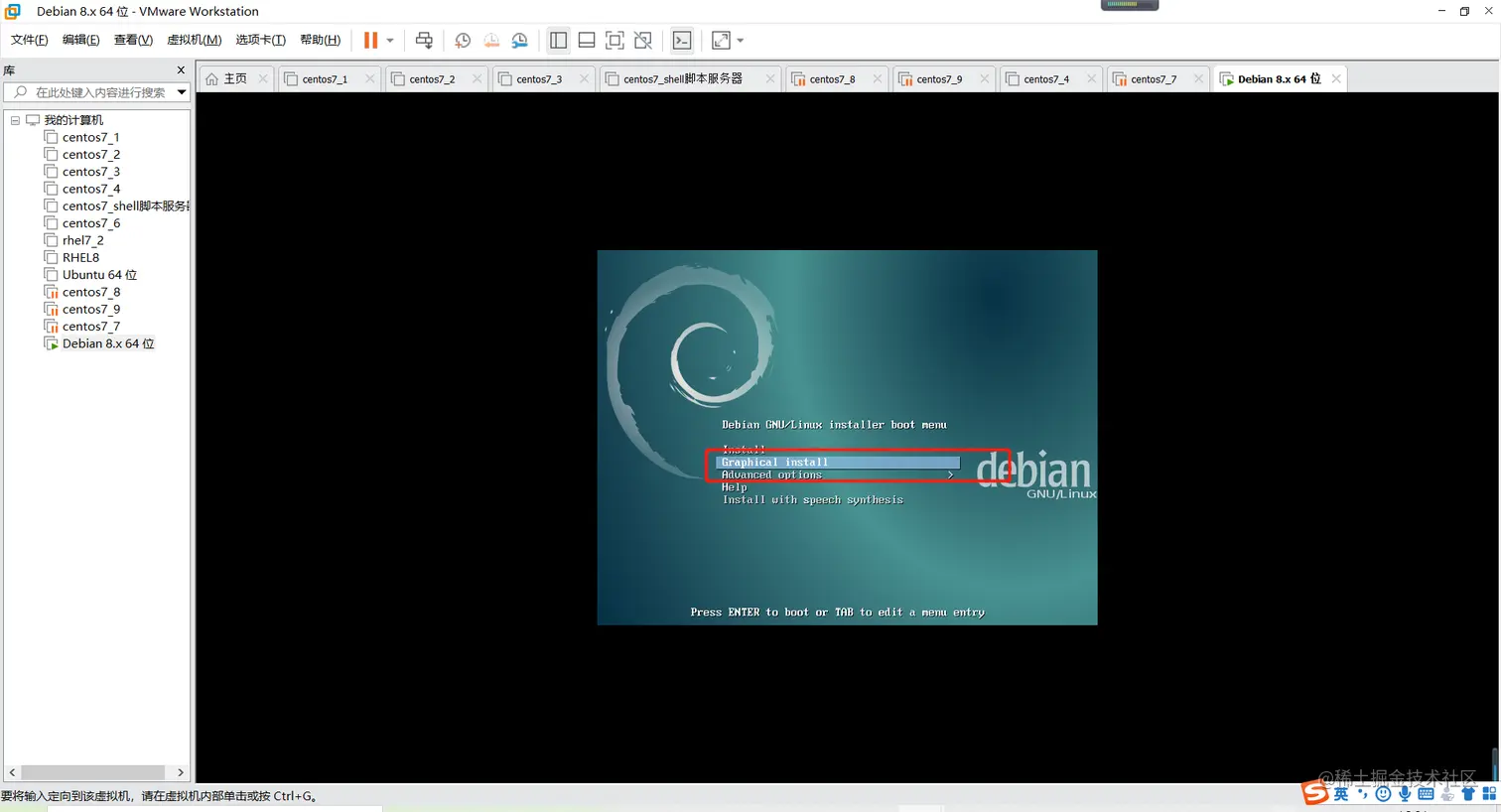Toggle Unity mode icon
The image size is (1501, 812).
click(643, 40)
